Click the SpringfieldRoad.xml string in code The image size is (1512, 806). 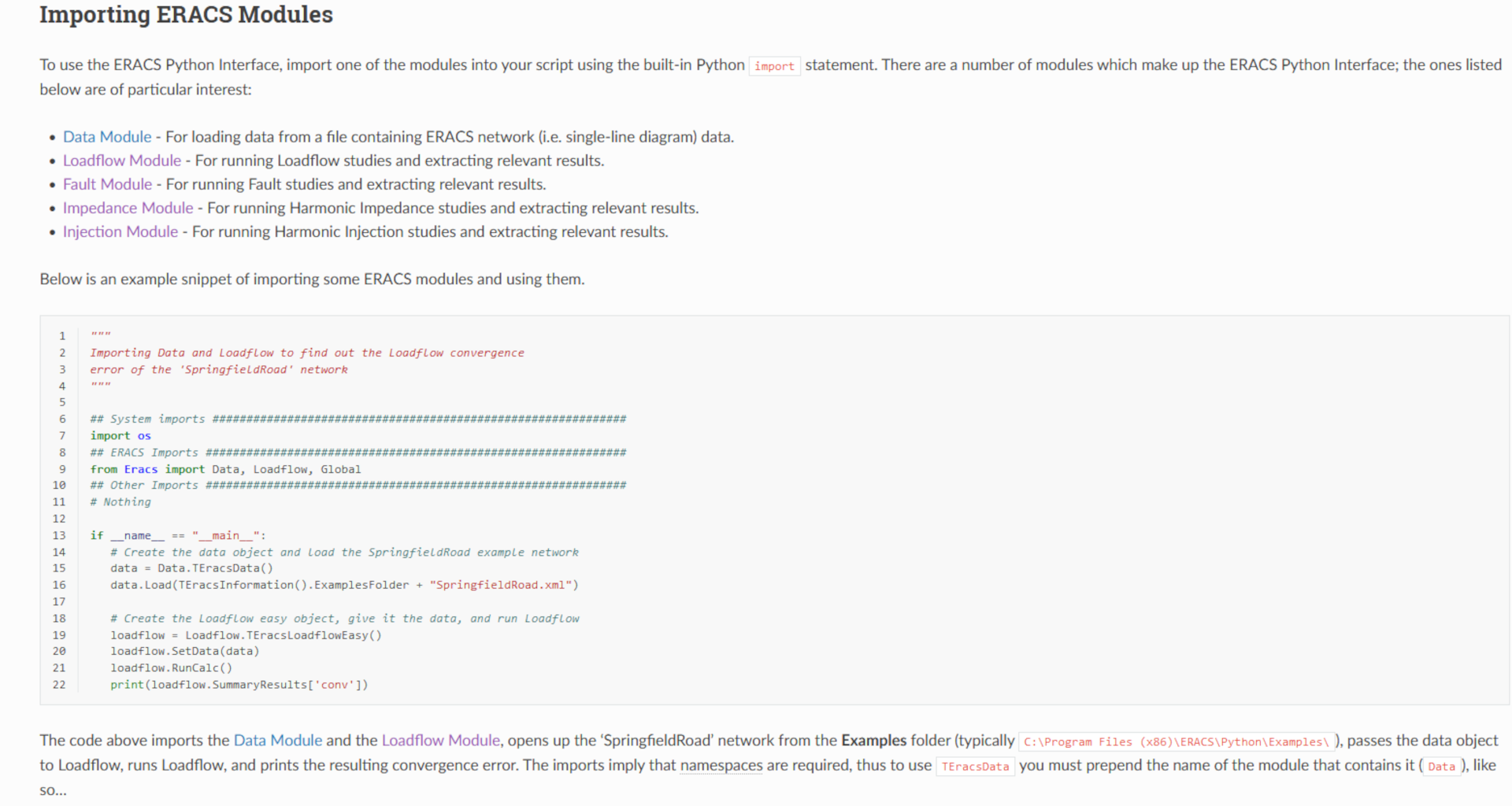[502, 585]
